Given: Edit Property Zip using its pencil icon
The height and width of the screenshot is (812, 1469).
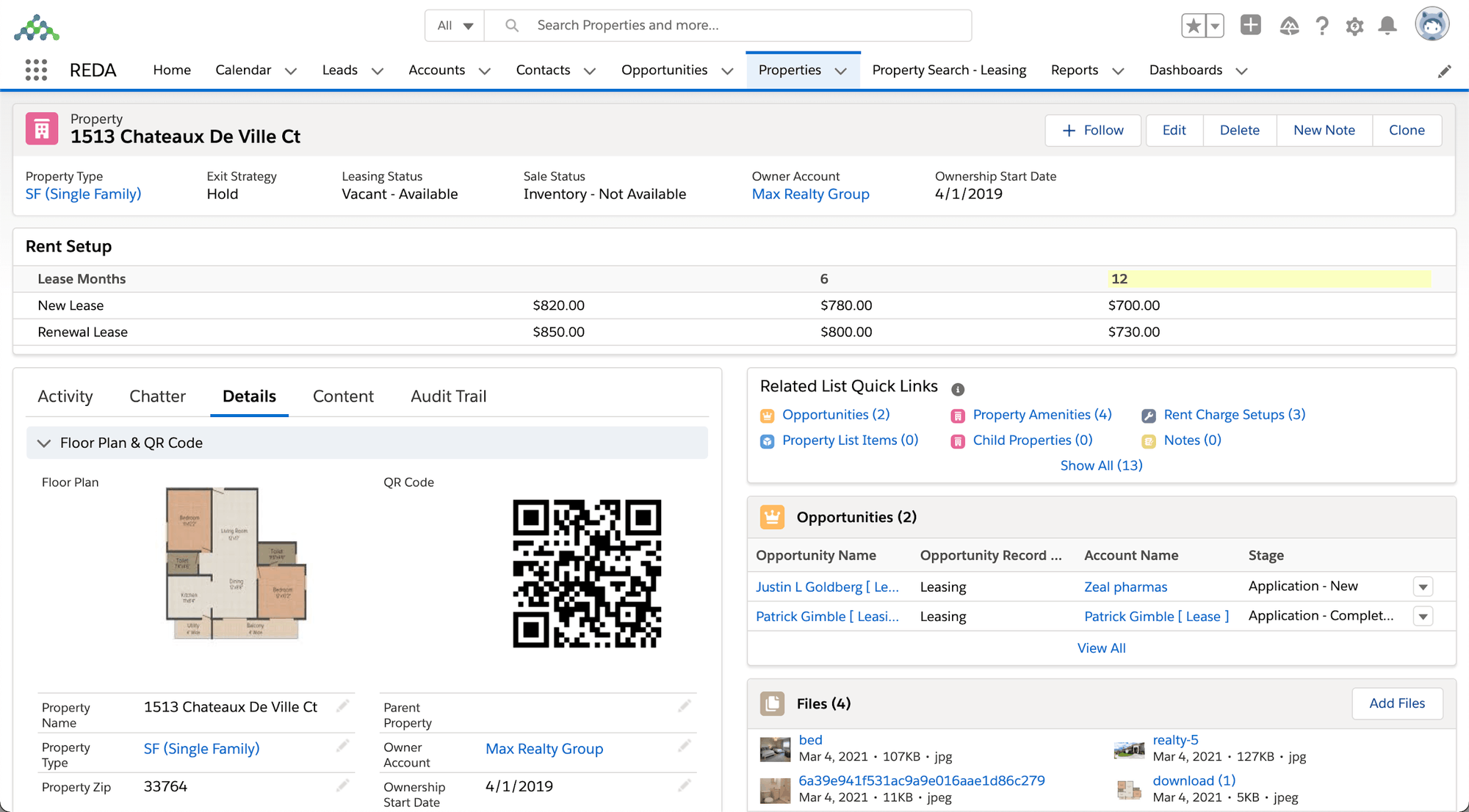Looking at the screenshot, I should pos(343,785).
